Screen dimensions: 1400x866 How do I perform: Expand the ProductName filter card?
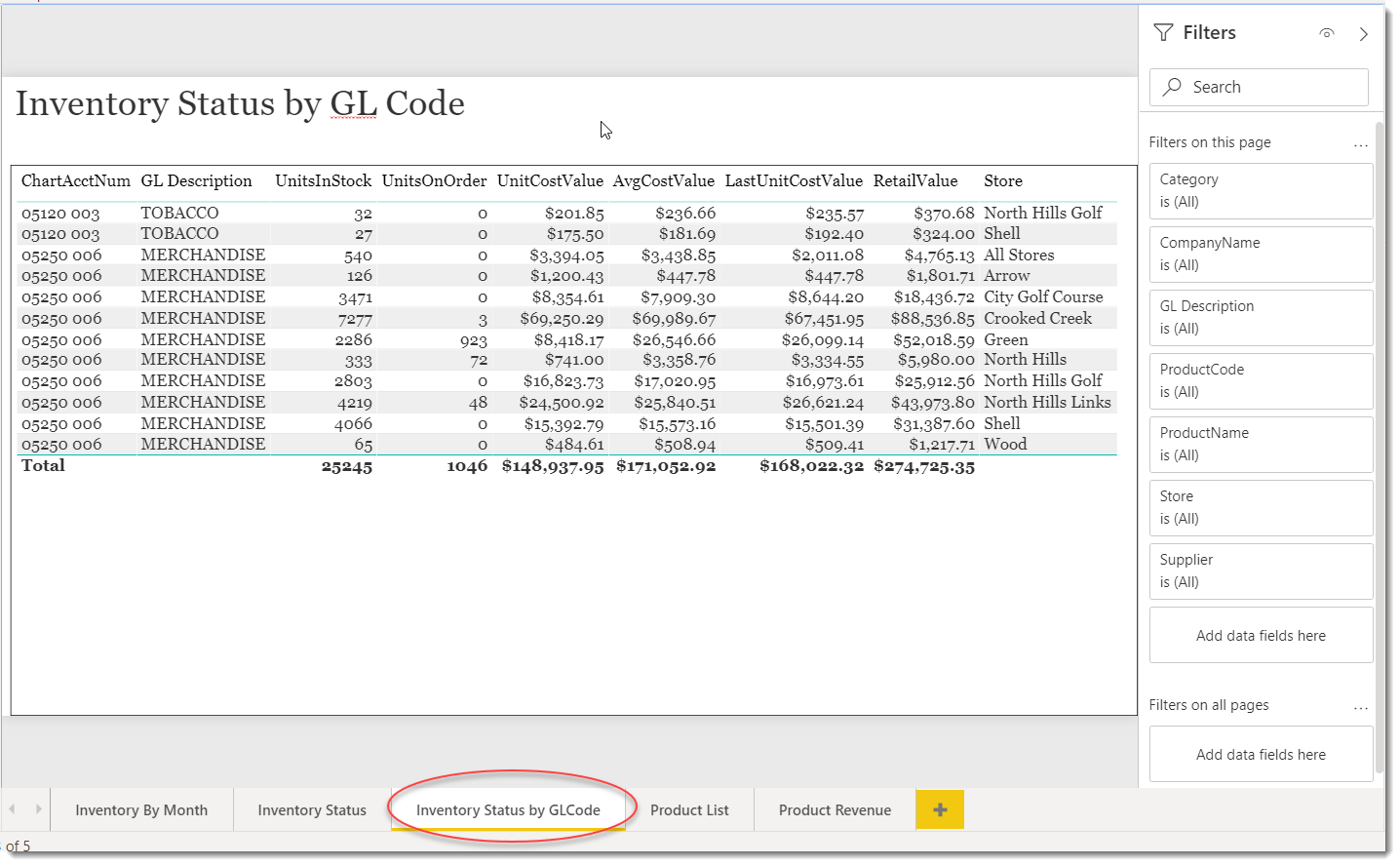[1261, 444]
